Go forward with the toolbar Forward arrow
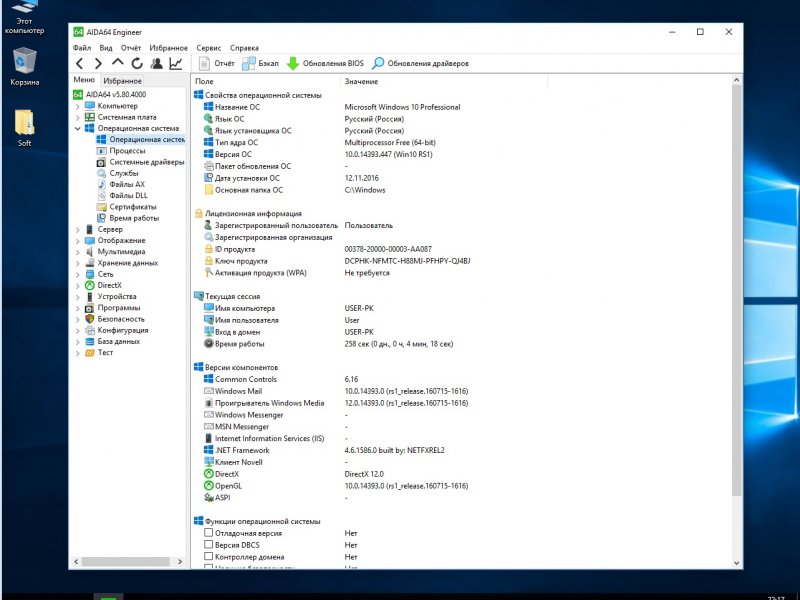 [98, 63]
